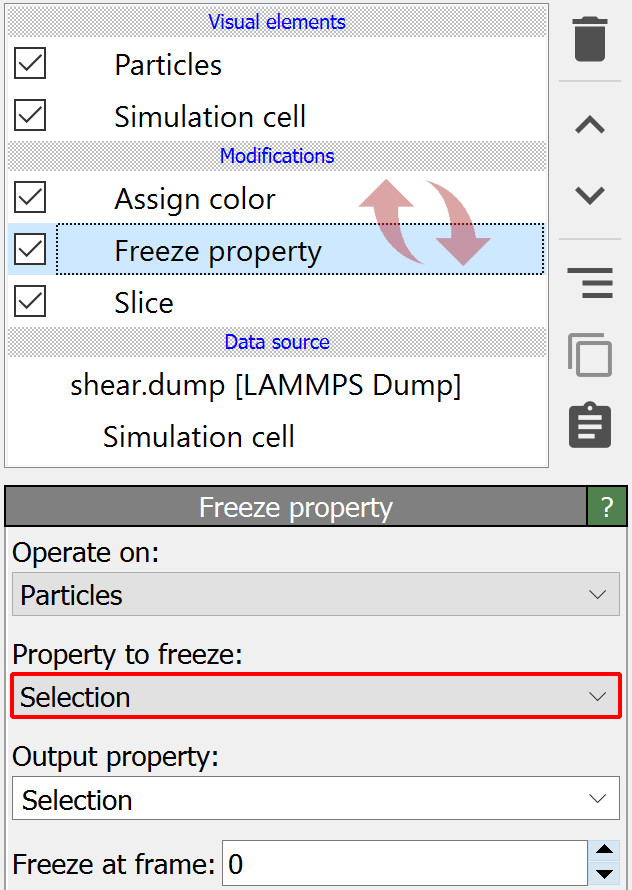Image resolution: width=632 pixels, height=890 pixels.
Task: Disable the Assign color modifier
Action: [30, 198]
